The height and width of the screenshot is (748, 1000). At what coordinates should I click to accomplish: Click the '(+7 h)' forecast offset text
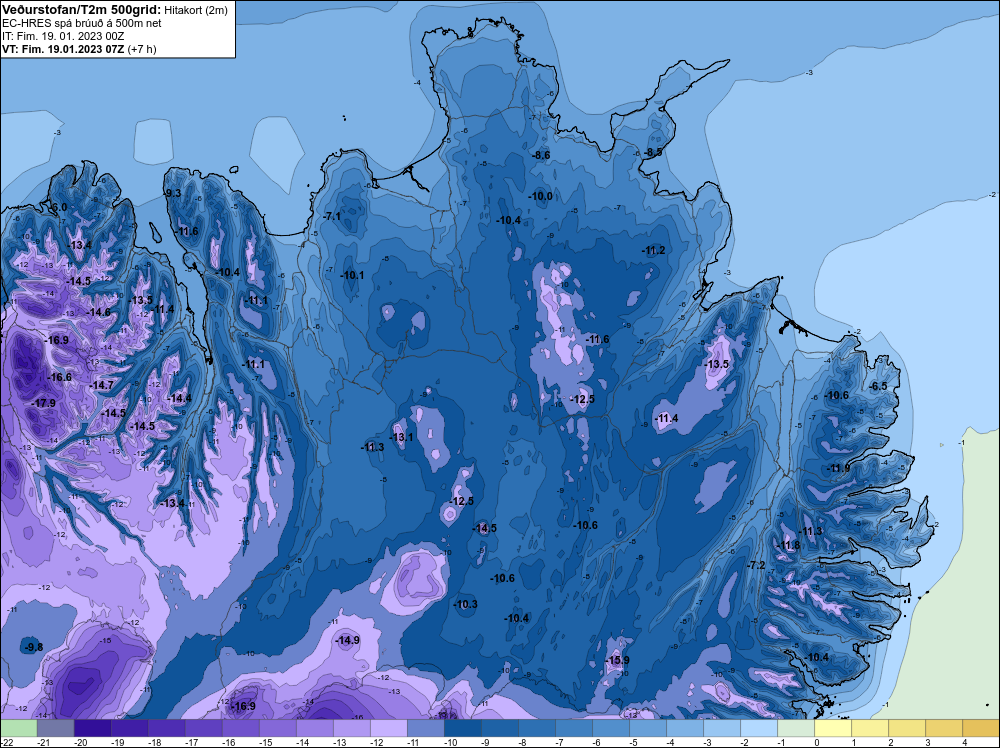click(x=142, y=48)
